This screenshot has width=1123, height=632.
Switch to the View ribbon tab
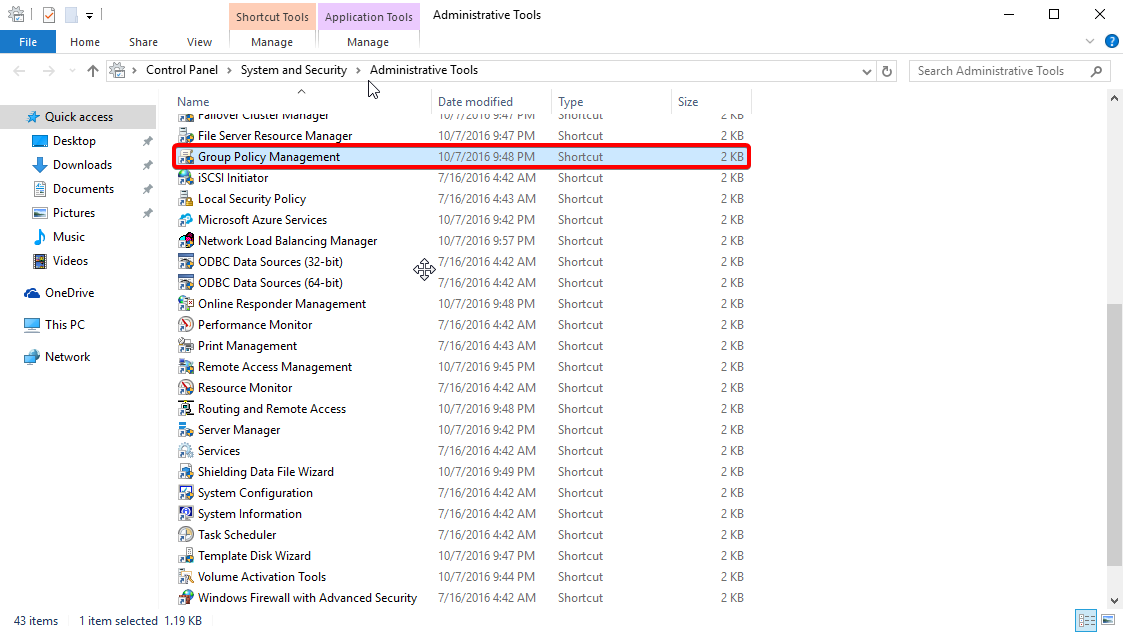tap(199, 42)
